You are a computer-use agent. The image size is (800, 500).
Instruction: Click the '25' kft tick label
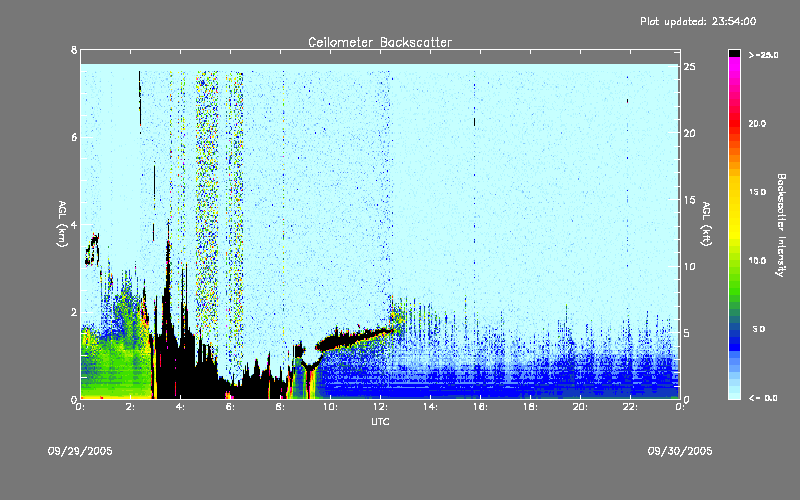click(689, 67)
